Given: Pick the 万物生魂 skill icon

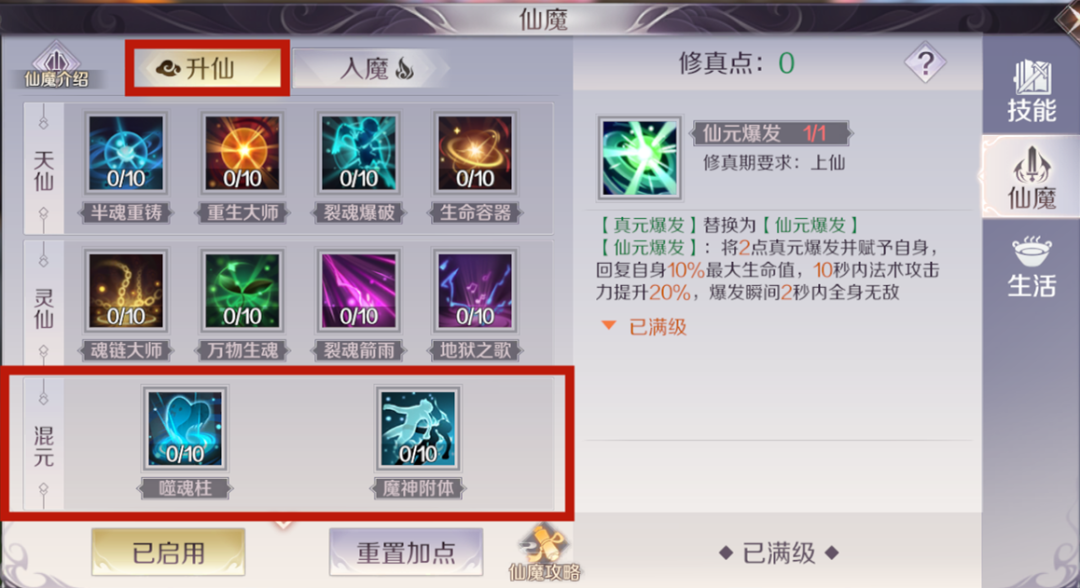Looking at the screenshot, I should point(242,291).
